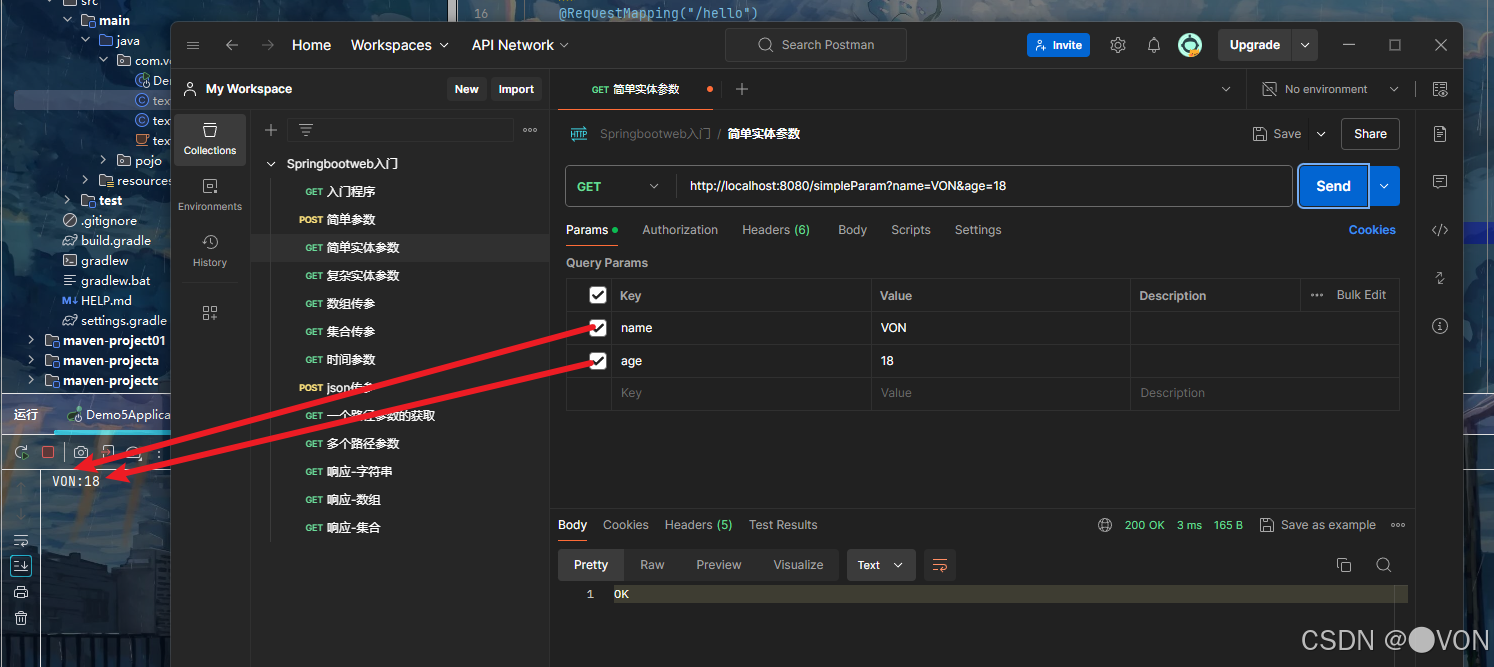Open response panel more options dots
The image size is (1494, 667).
click(x=1398, y=525)
